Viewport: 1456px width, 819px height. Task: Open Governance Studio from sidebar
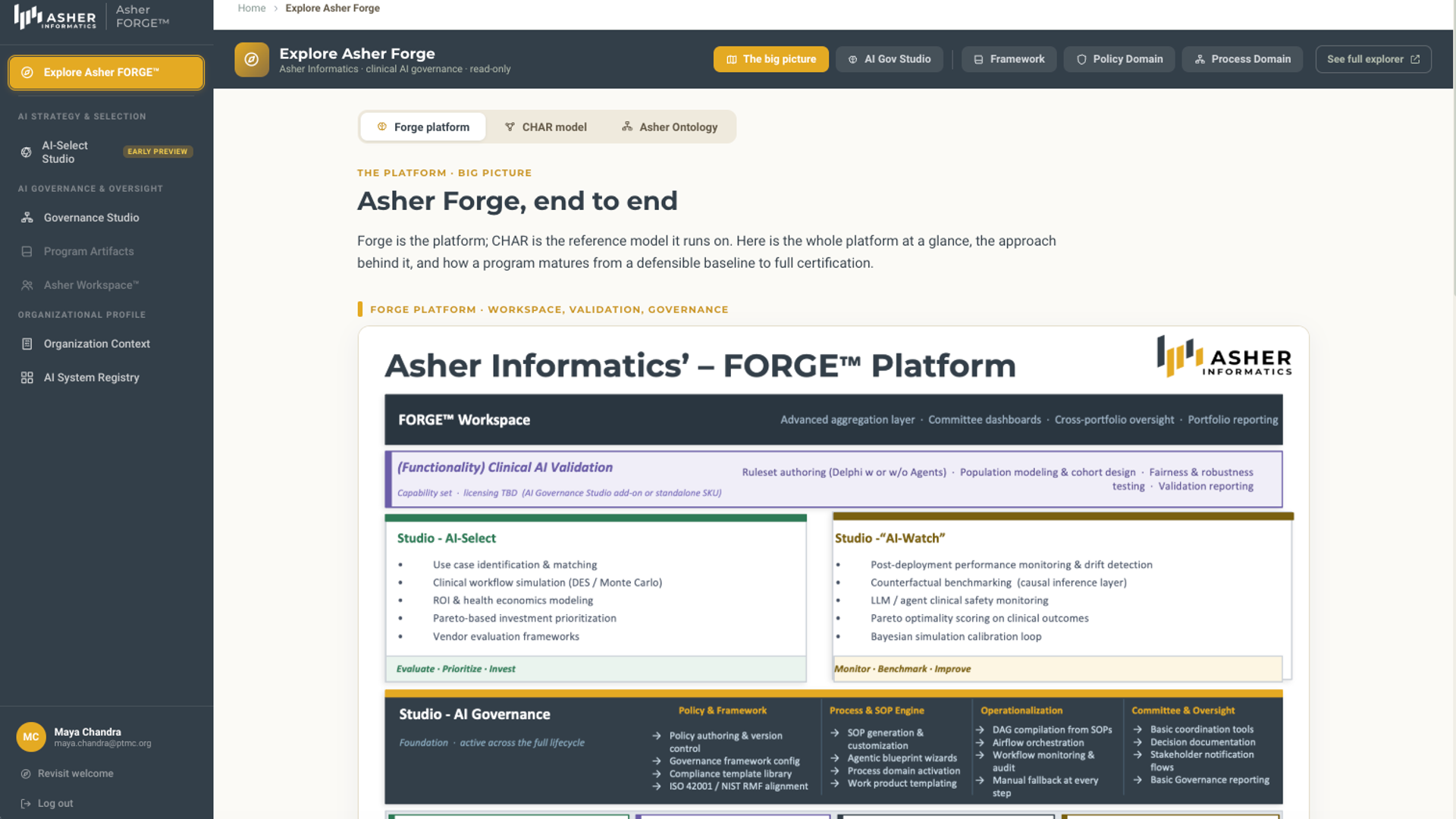pyautogui.click(x=106, y=218)
